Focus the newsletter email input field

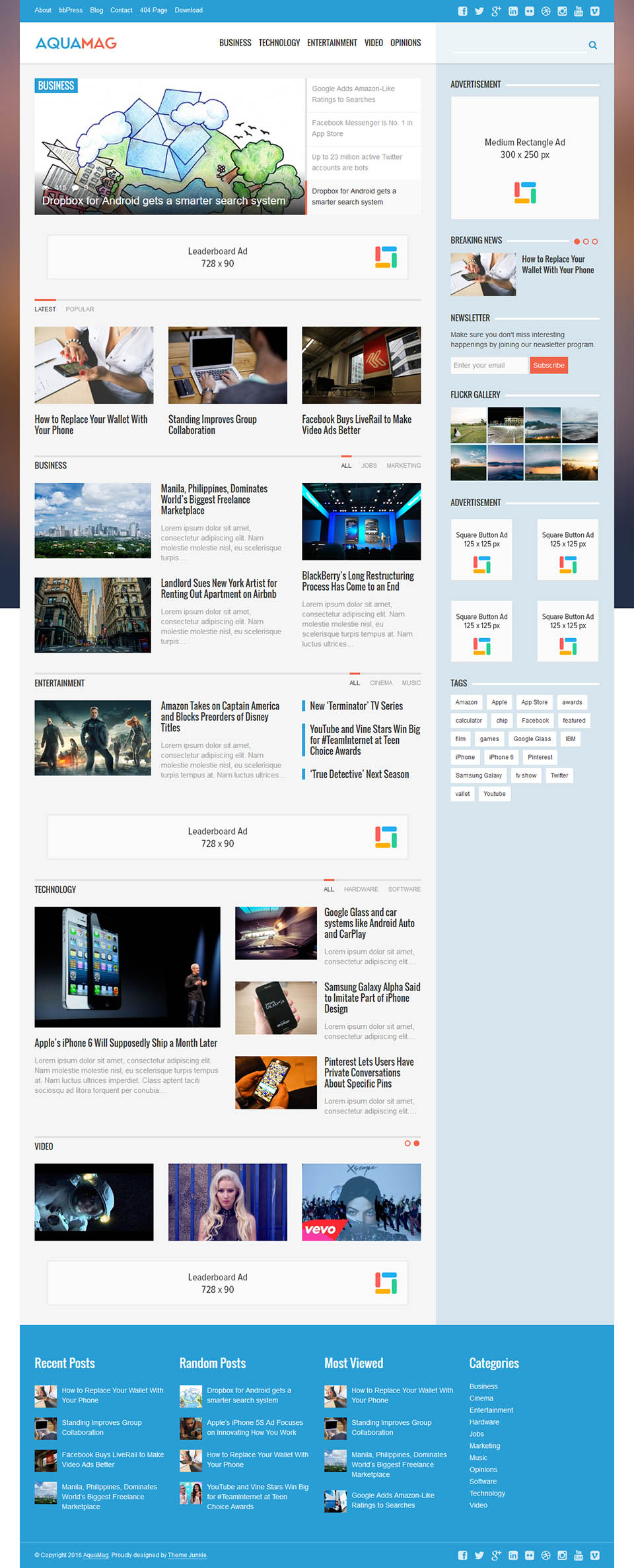(x=489, y=365)
